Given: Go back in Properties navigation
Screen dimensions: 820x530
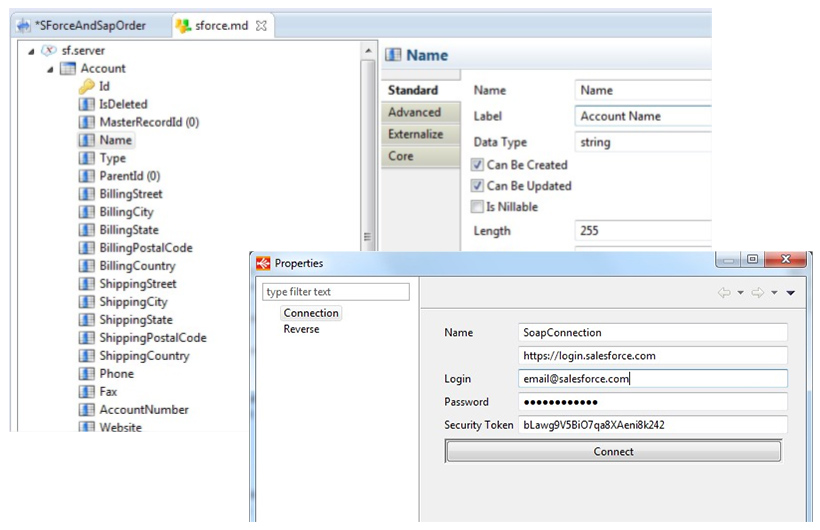Looking at the screenshot, I should tap(724, 293).
